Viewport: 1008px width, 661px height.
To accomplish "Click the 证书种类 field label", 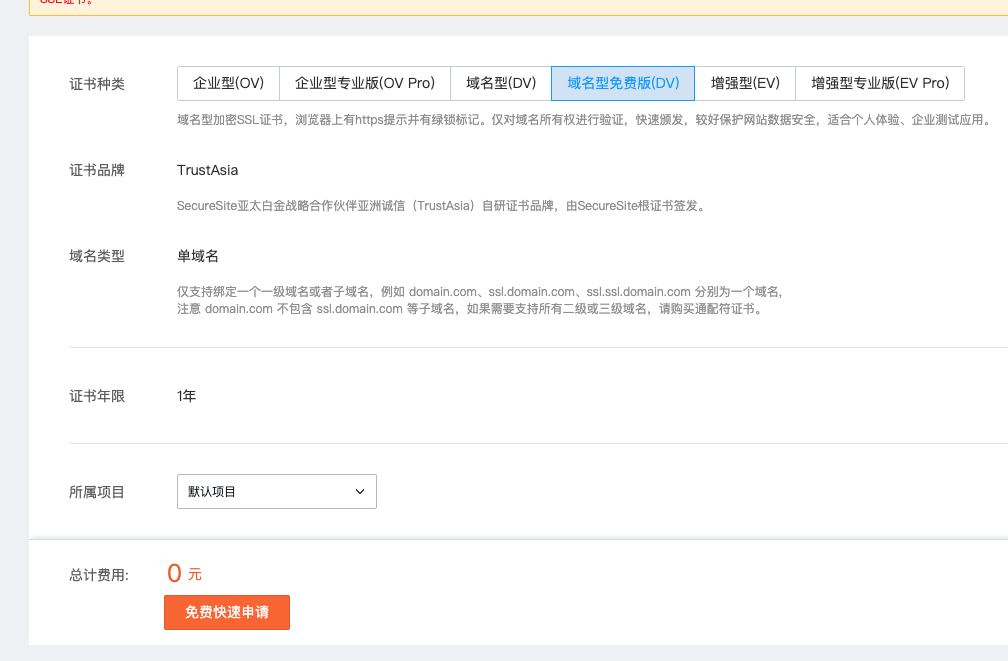I will [x=97, y=84].
